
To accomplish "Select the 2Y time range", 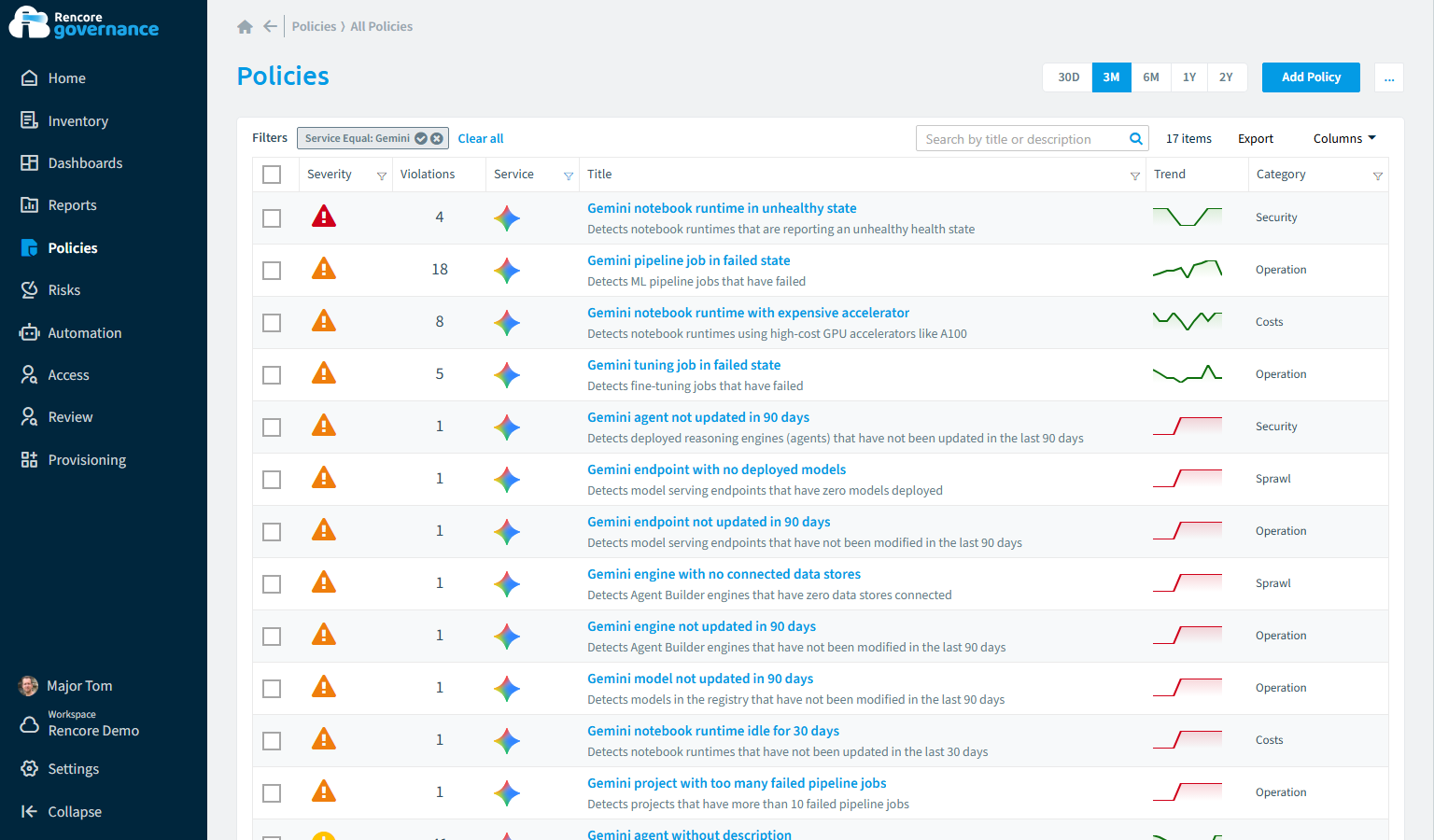I will coord(1226,77).
